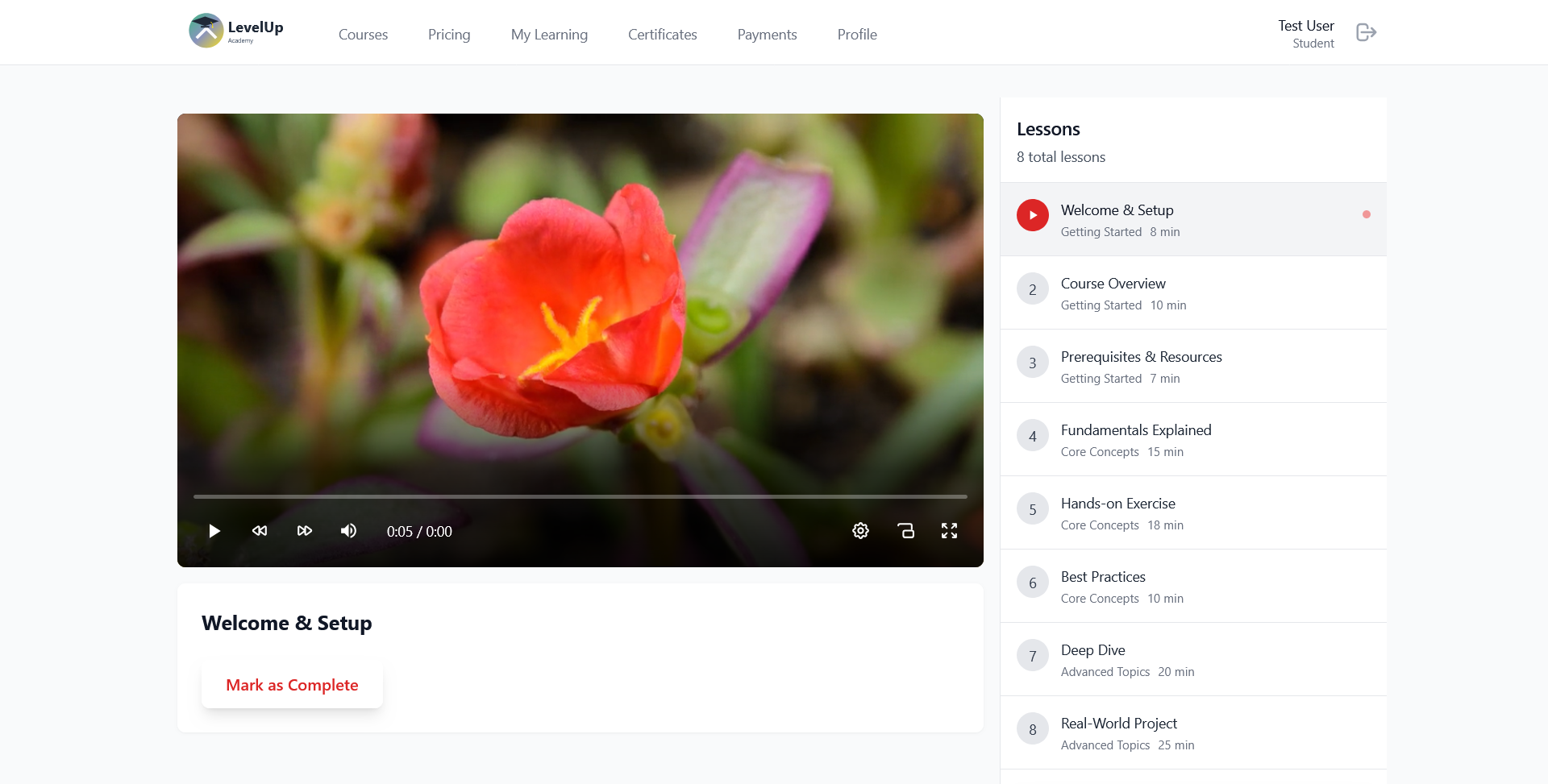
Task: Click the red play icon for Welcome & Setup
Action: pos(1032,215)
